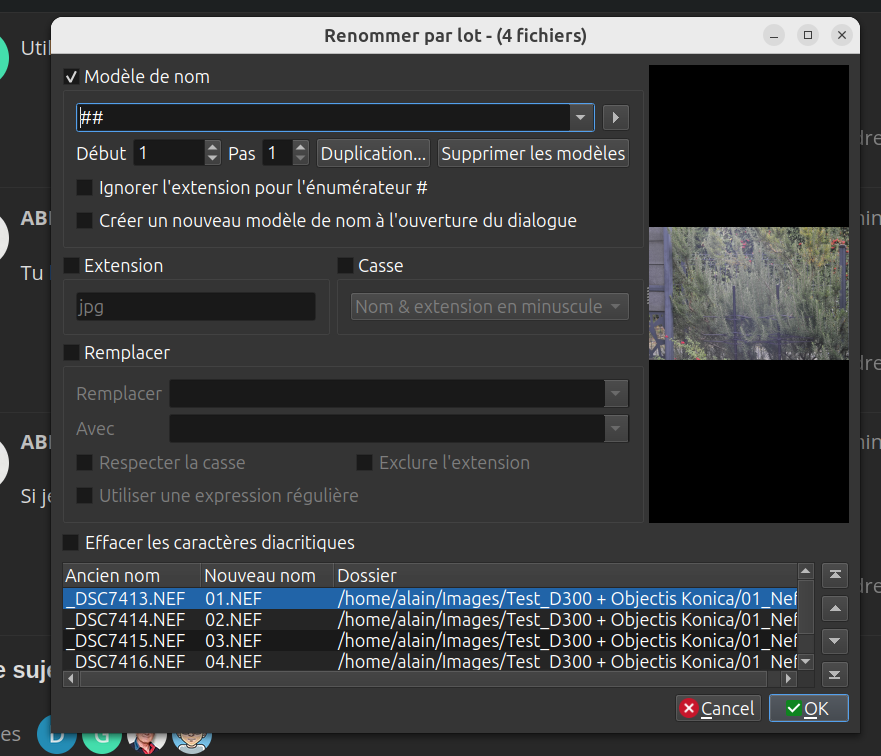Image resolution: width=881 pixels, height=756 pixels.
Task: Click the arrow button beside name template field
Action: tap(616, 118)
